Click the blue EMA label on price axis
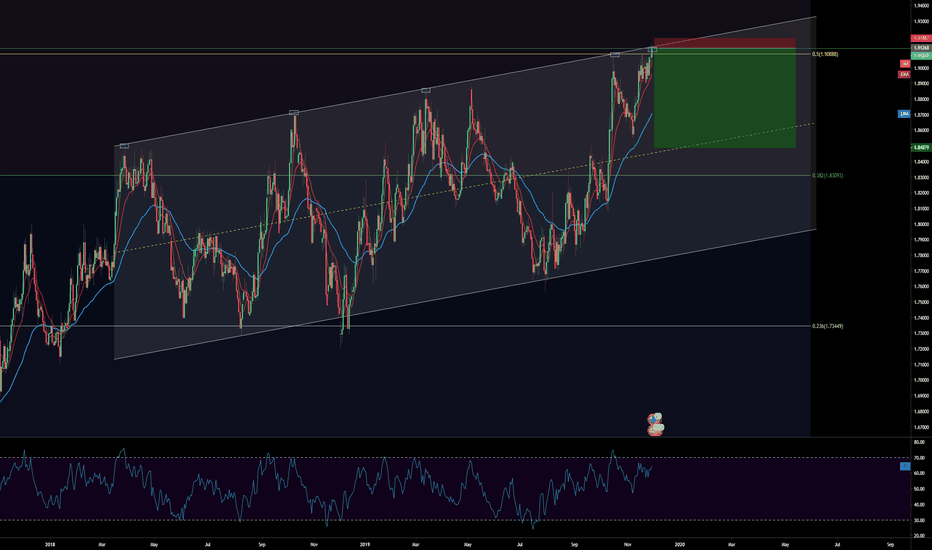932x550 pixels. coord(903,114)
